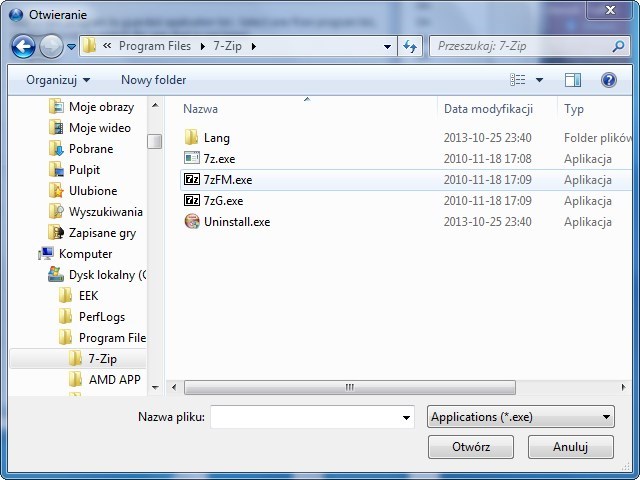Refresh the 7-Zip folder view
Viewport: 640px width, 480px height.
pos(410,47)
